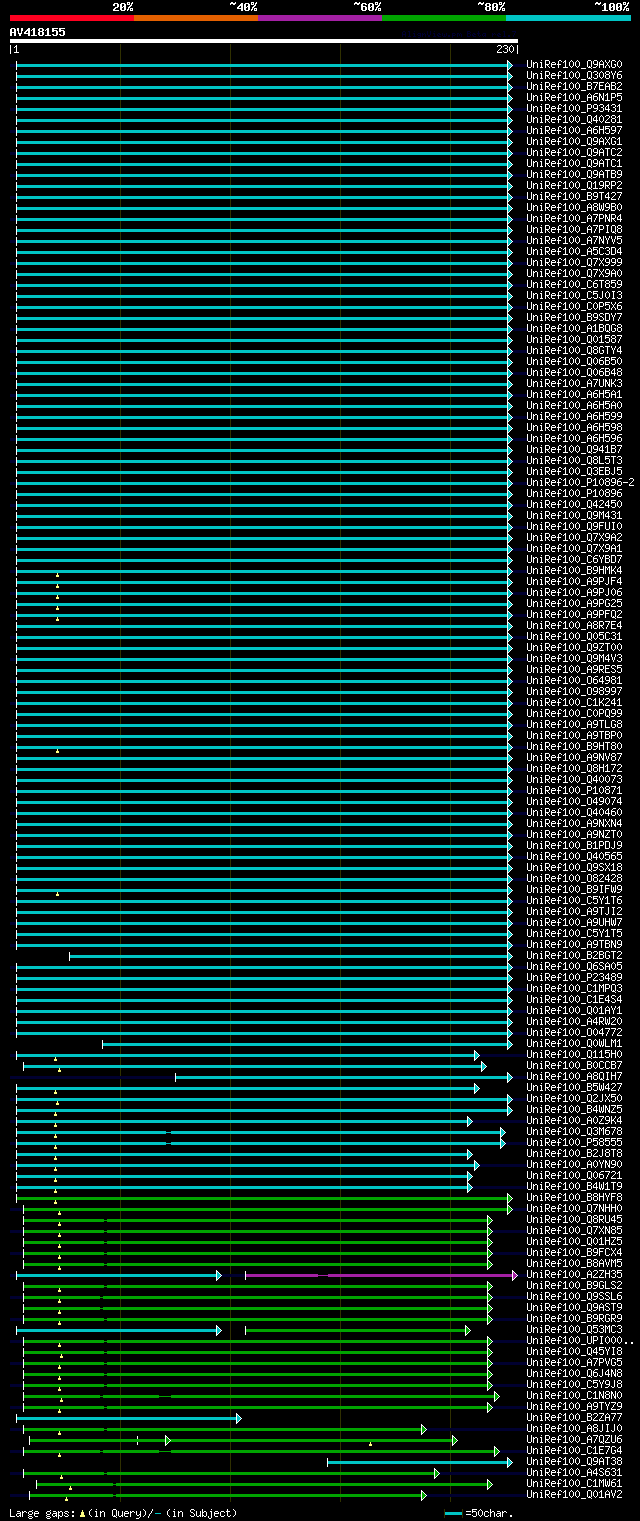Select the UniRef100_Q9ZT00 label
The height and width of the screenshot is (1521, 640).
[x=574, y=648]
